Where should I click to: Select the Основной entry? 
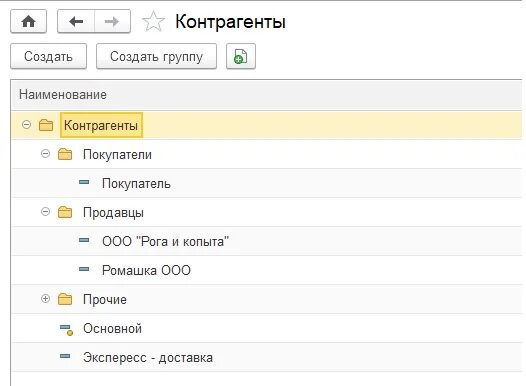[267, 328]
